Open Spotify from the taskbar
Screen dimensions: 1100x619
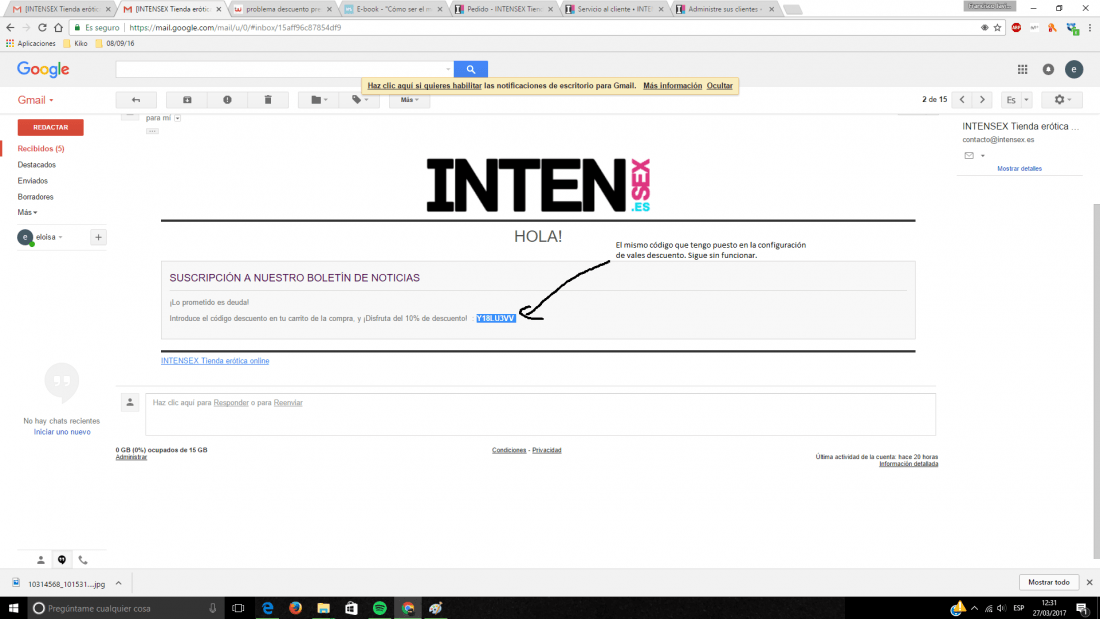(x=380, y=608)
